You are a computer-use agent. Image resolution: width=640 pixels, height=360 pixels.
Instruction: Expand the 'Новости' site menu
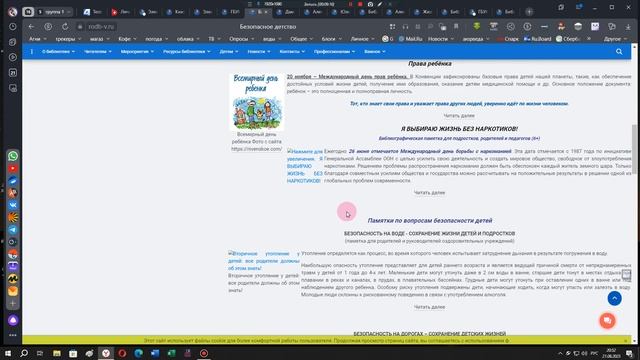coord(259,52)
